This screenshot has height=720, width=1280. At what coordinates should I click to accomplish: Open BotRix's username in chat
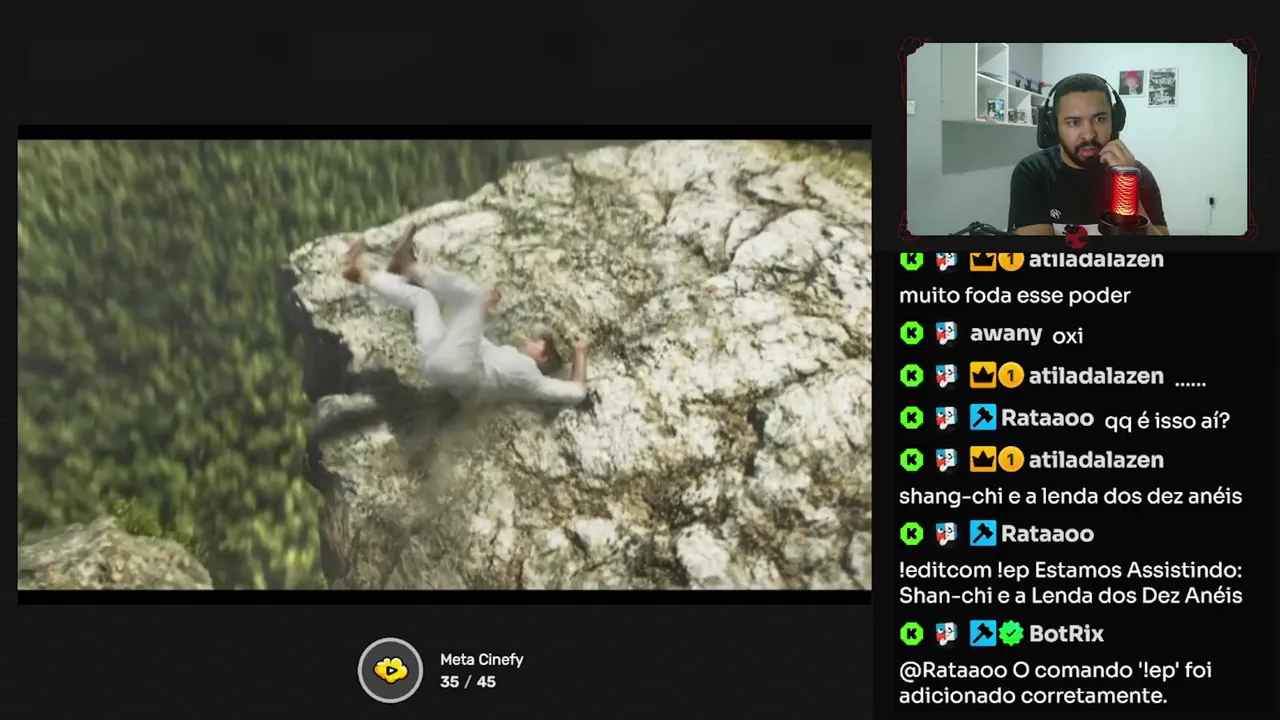coord(1066,633)
